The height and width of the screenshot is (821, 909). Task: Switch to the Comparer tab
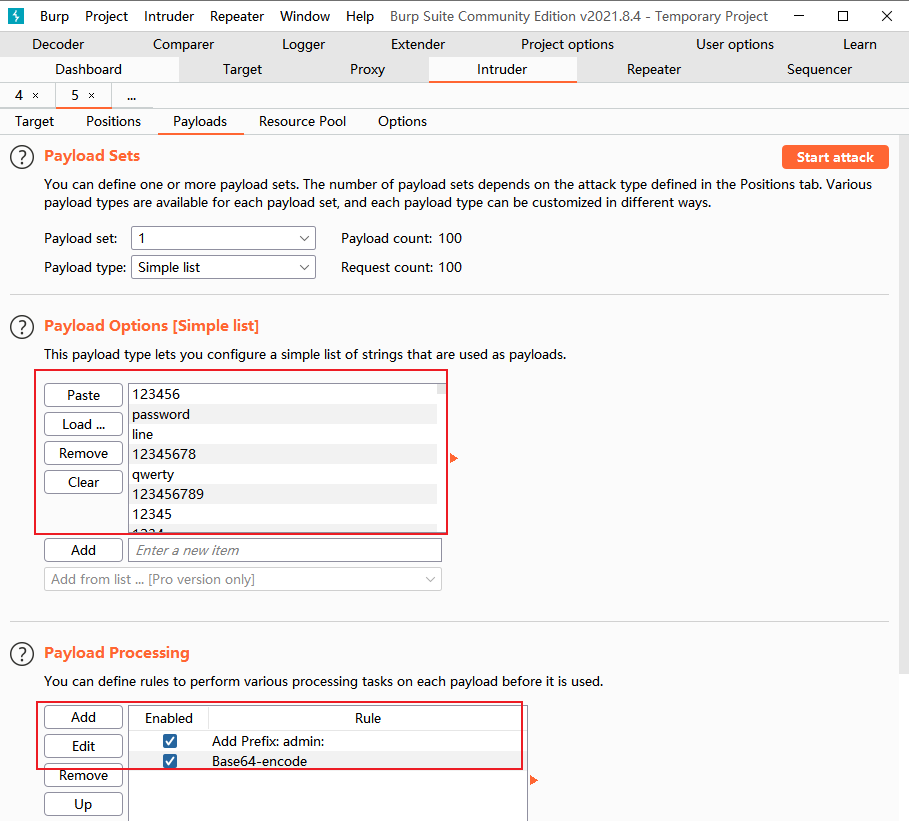(x=183, y=44)
